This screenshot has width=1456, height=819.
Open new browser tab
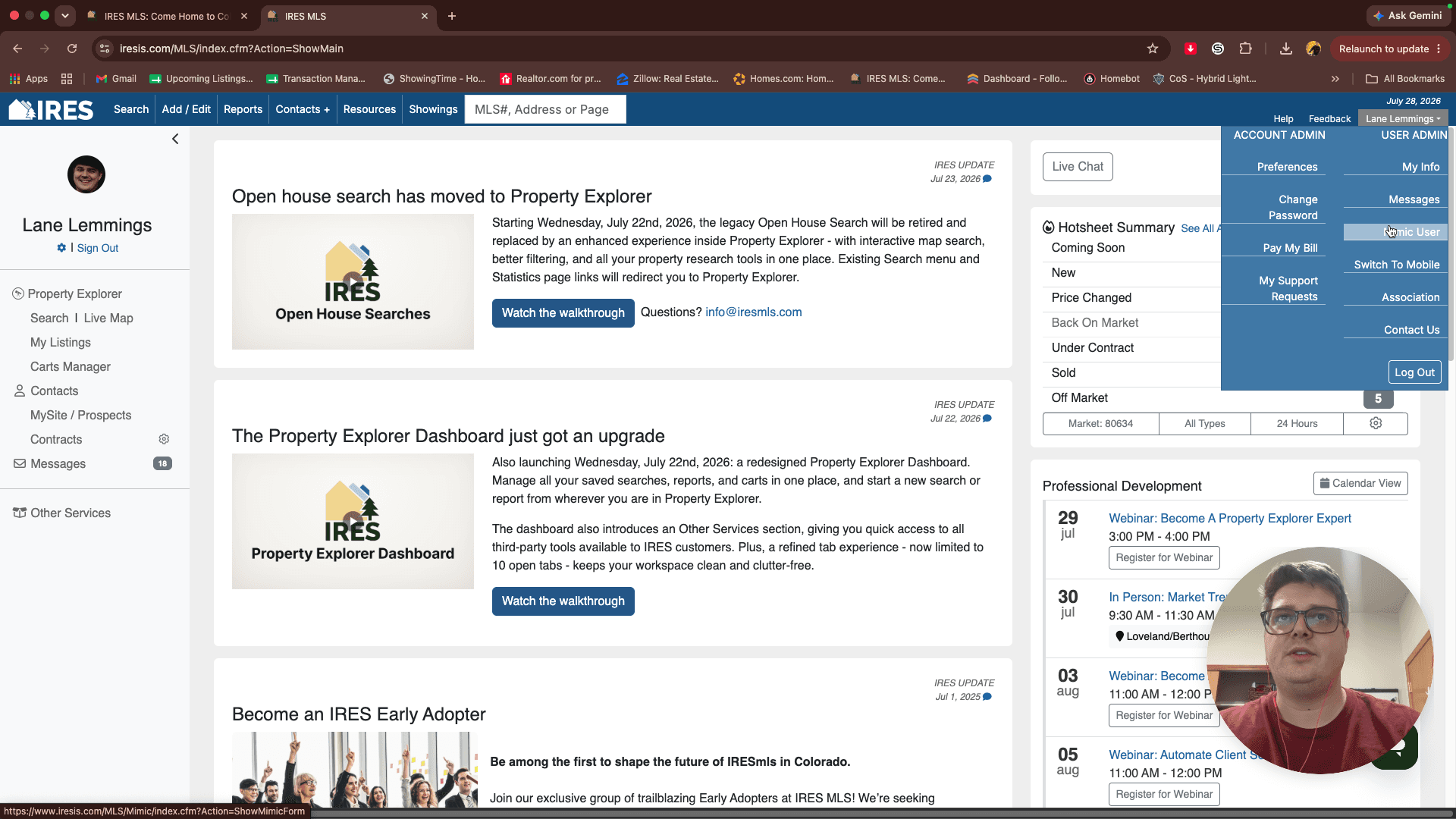point(452,16)
